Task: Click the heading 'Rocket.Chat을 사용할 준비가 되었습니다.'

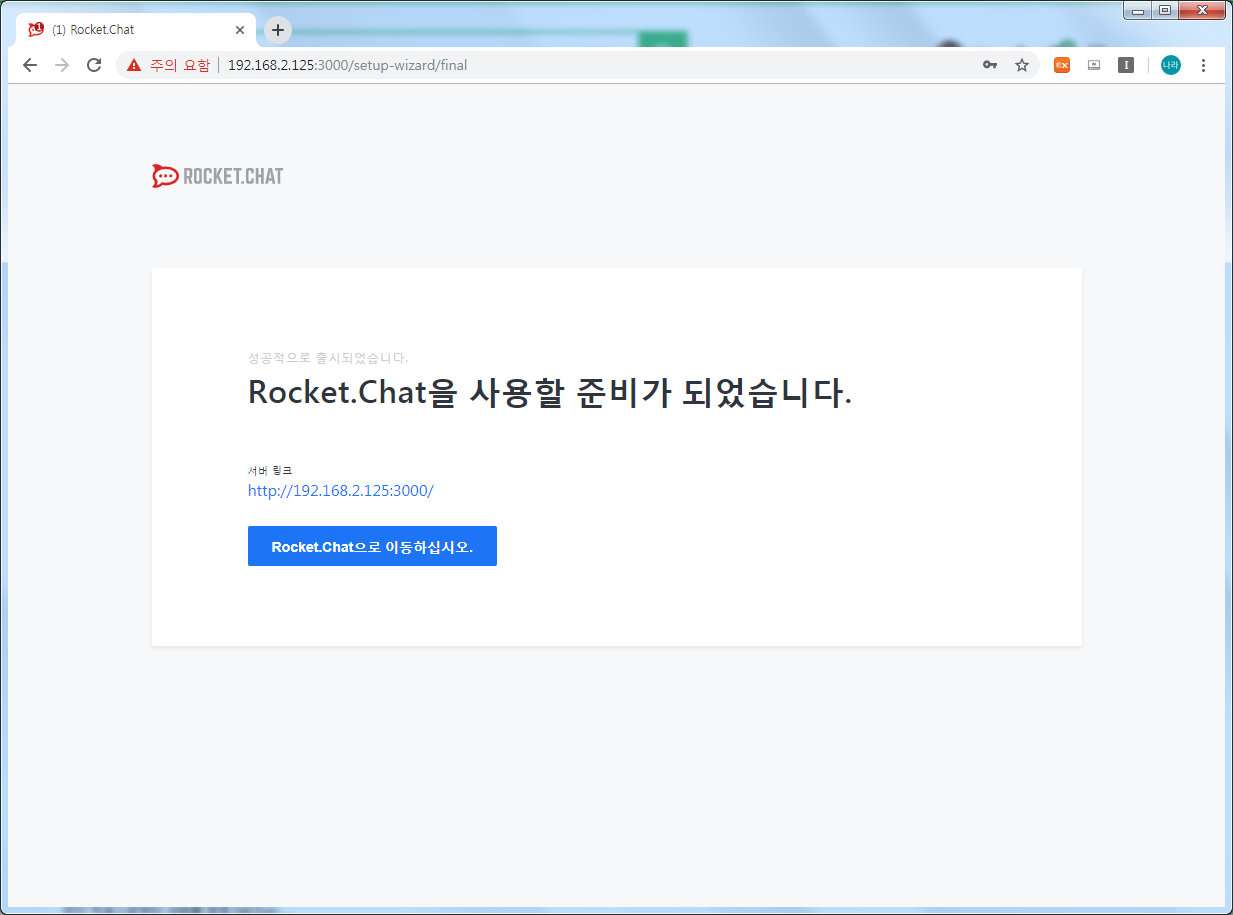Action: point(550,393)
